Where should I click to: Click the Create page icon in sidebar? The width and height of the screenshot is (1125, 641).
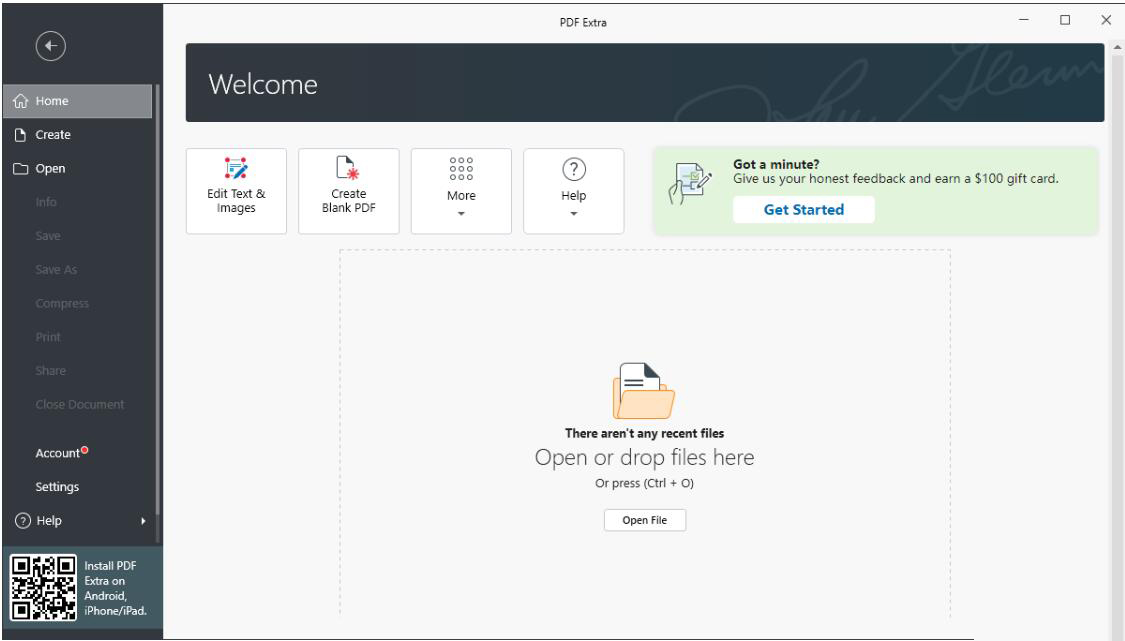[x=20, y=135]
